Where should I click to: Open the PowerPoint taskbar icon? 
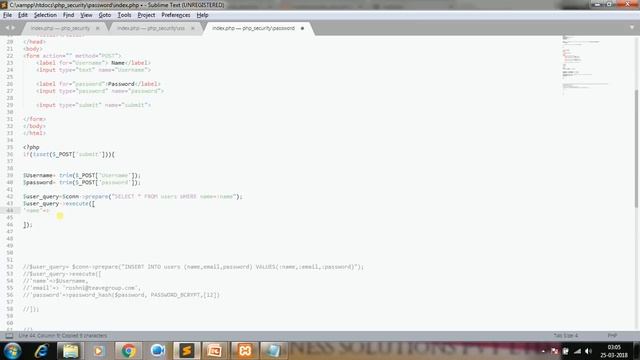pyautogui.click(x=215, y=351)
